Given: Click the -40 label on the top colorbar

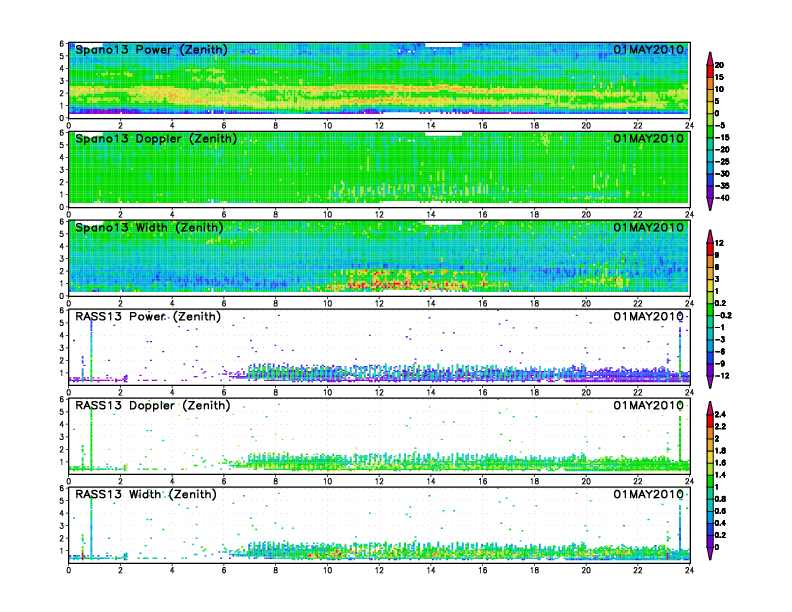Looking at the screenshot, I should tap(722, 198).
